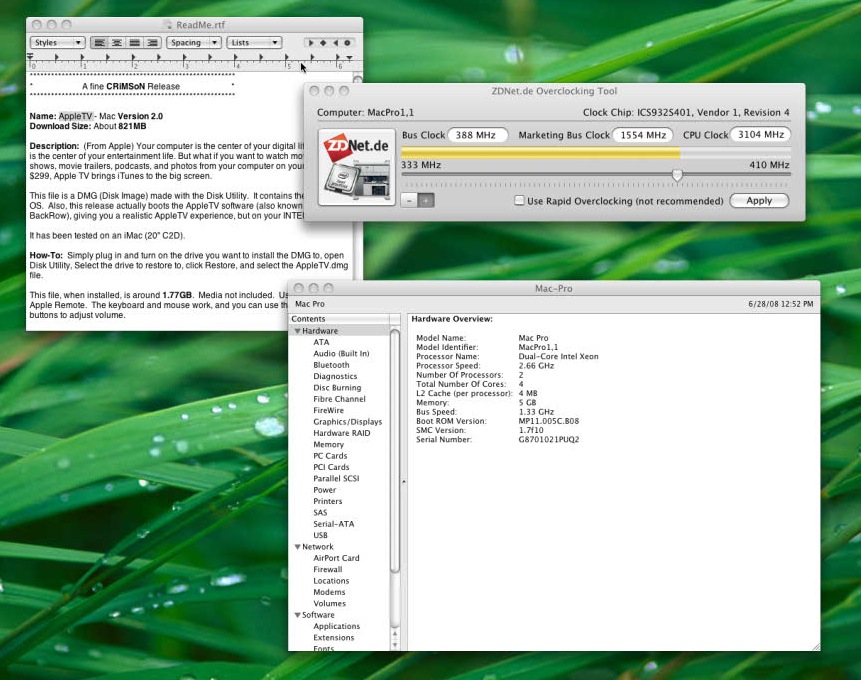Select SAS in the Hardware list
Image resolution: width=861 pixels, height=680 pixels.
point(320,512)
